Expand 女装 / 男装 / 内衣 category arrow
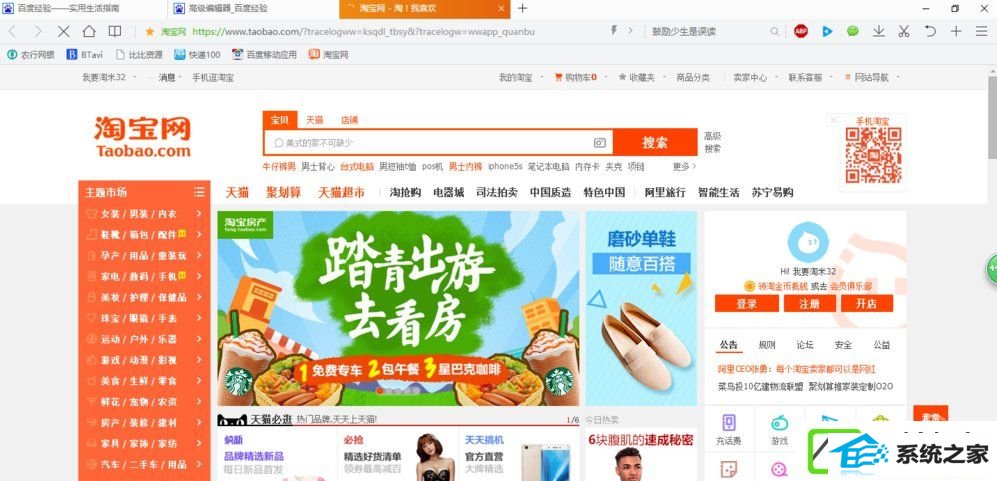997x481 pixels. click(199, 214)
